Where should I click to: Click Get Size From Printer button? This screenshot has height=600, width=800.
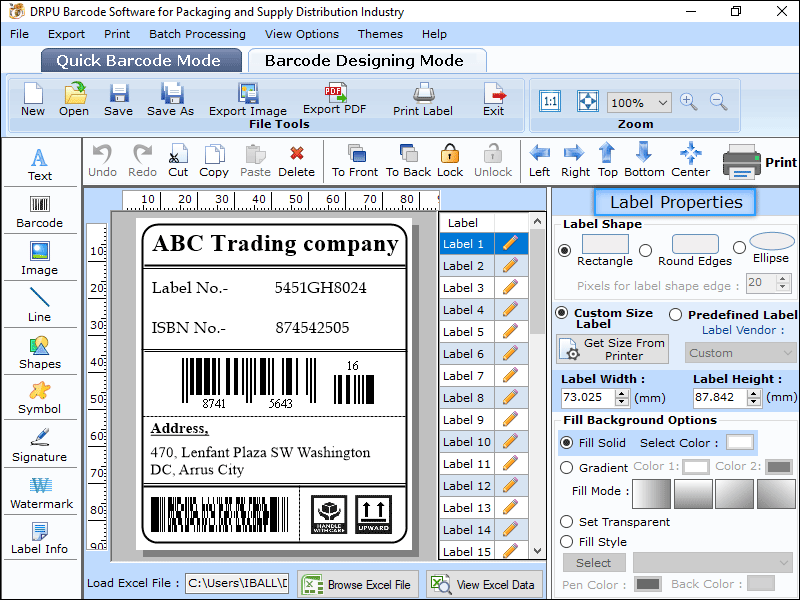pyautogui.click(x=612, y=349)
